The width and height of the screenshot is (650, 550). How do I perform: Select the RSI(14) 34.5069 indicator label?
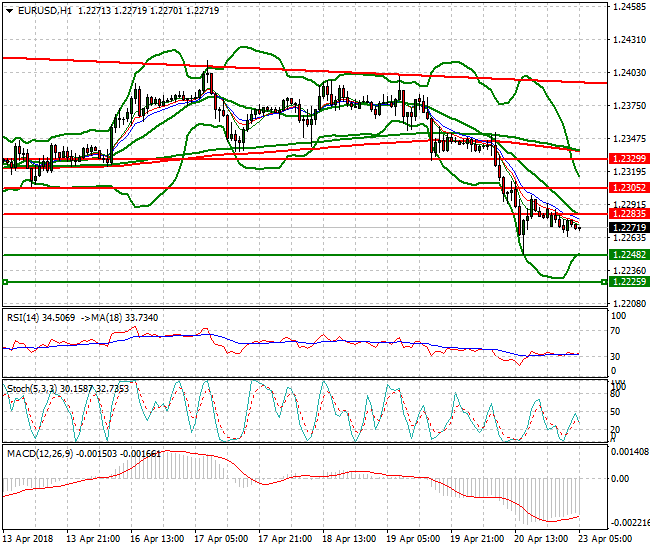point(41,318)
